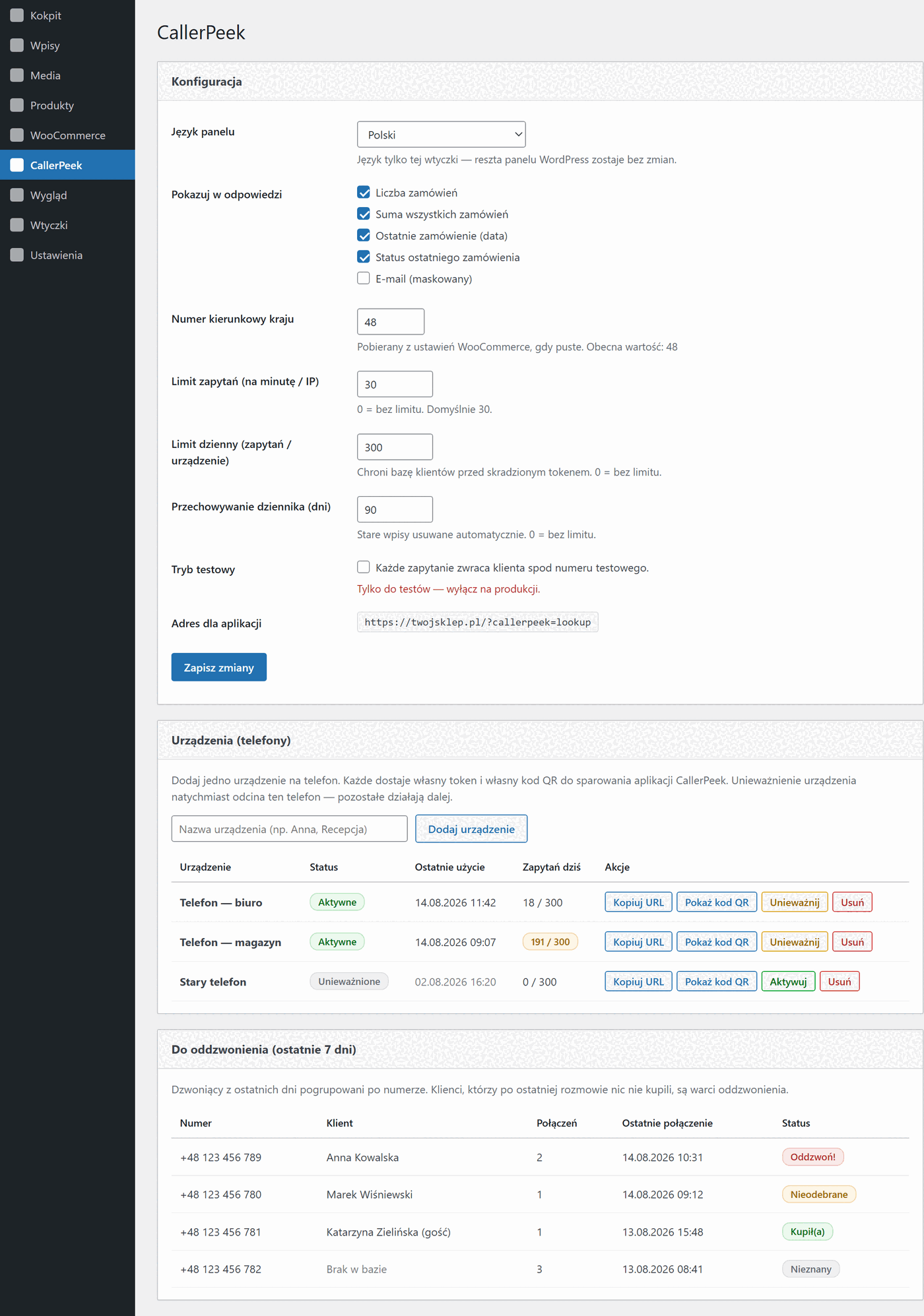
Task: Enable the Tryb testowy checkbox
Action: click(x=364, y=567)
